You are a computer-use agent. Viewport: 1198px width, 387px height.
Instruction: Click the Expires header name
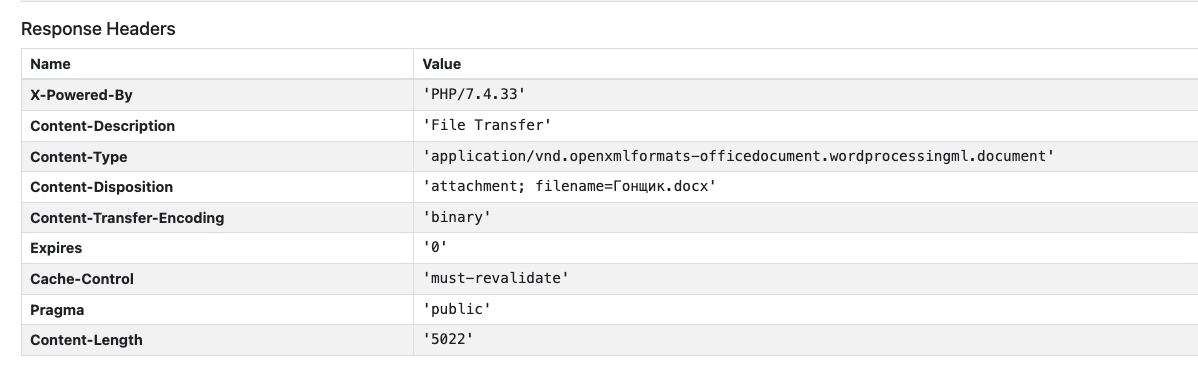tap(56, 248)
